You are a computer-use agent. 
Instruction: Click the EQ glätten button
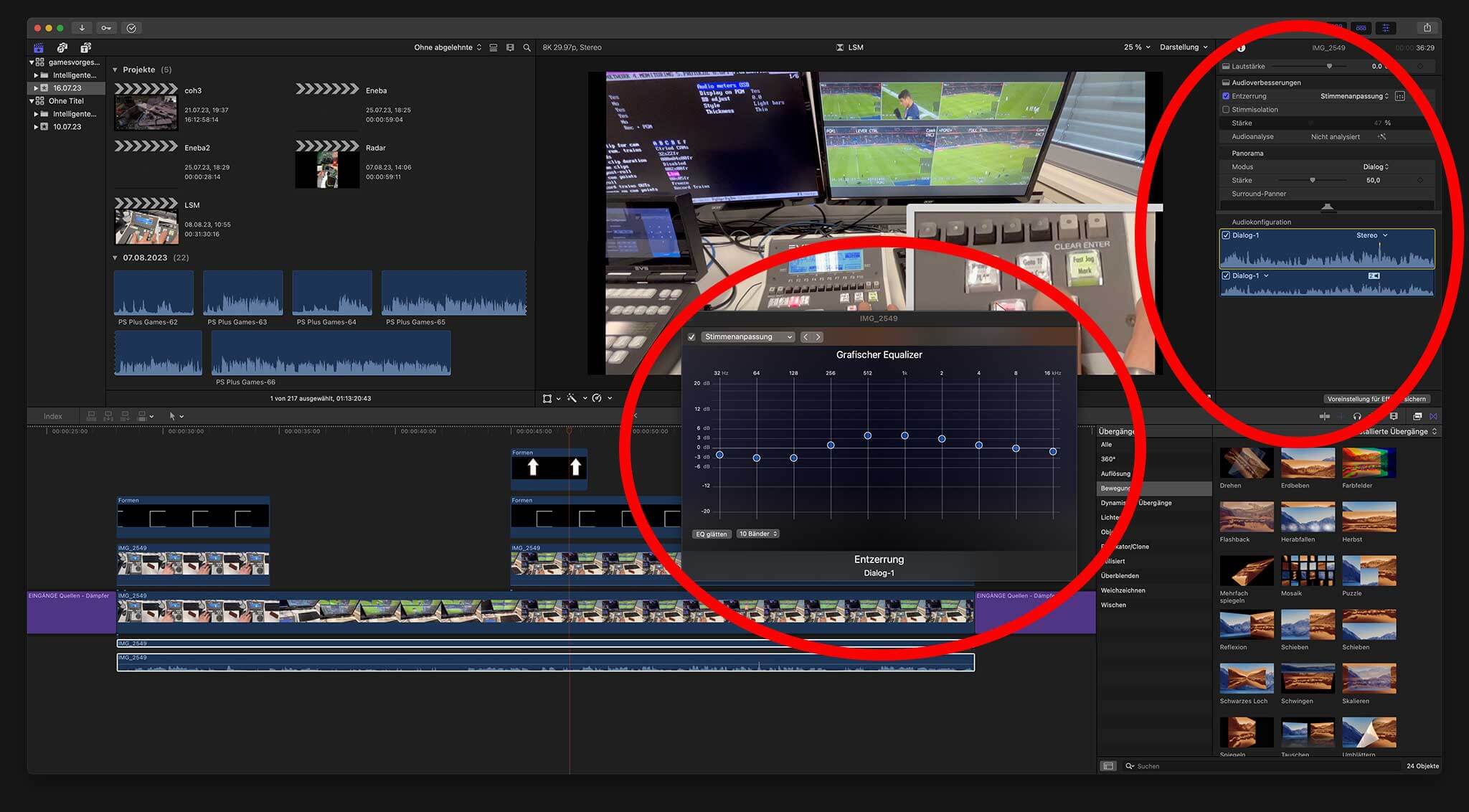[x=711, y=534]
